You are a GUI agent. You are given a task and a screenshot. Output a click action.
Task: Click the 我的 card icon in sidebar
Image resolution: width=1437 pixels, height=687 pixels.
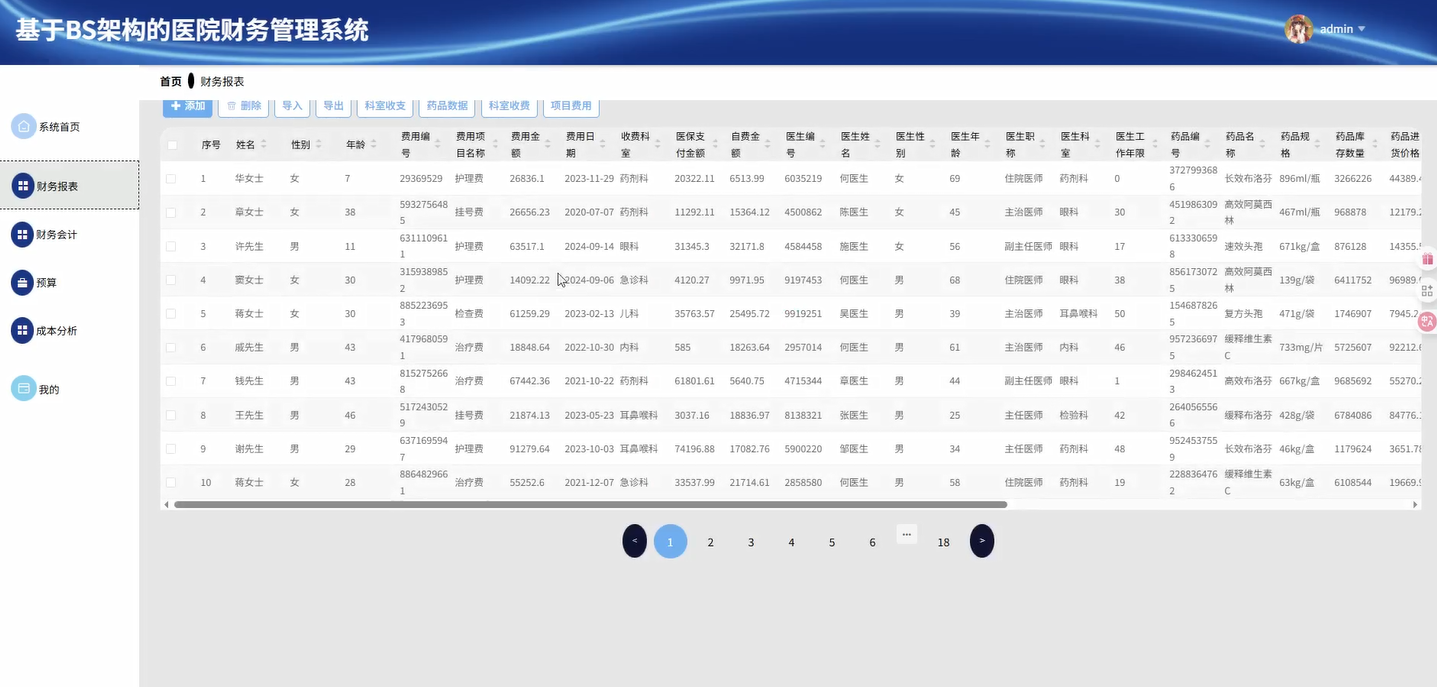pos(23,389)
